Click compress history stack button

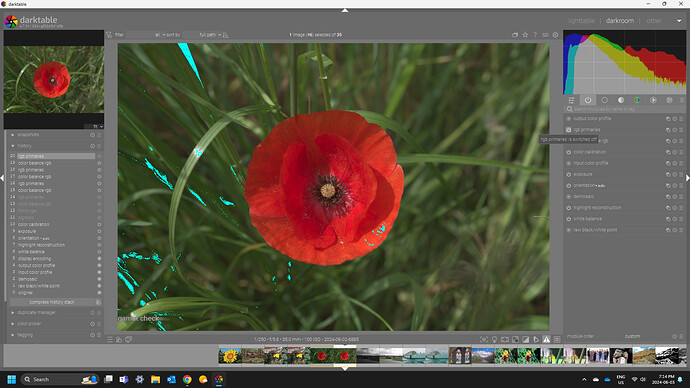pos(52,302)
